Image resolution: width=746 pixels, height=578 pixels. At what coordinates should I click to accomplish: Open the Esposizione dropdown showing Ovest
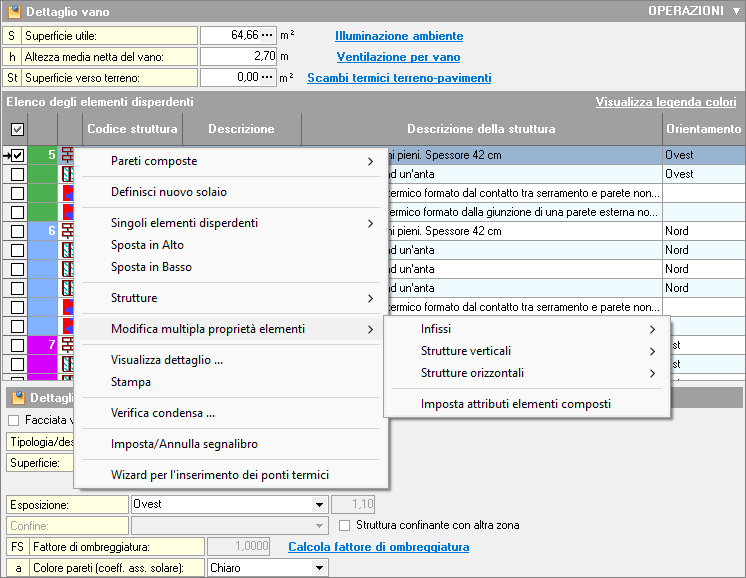319,505
